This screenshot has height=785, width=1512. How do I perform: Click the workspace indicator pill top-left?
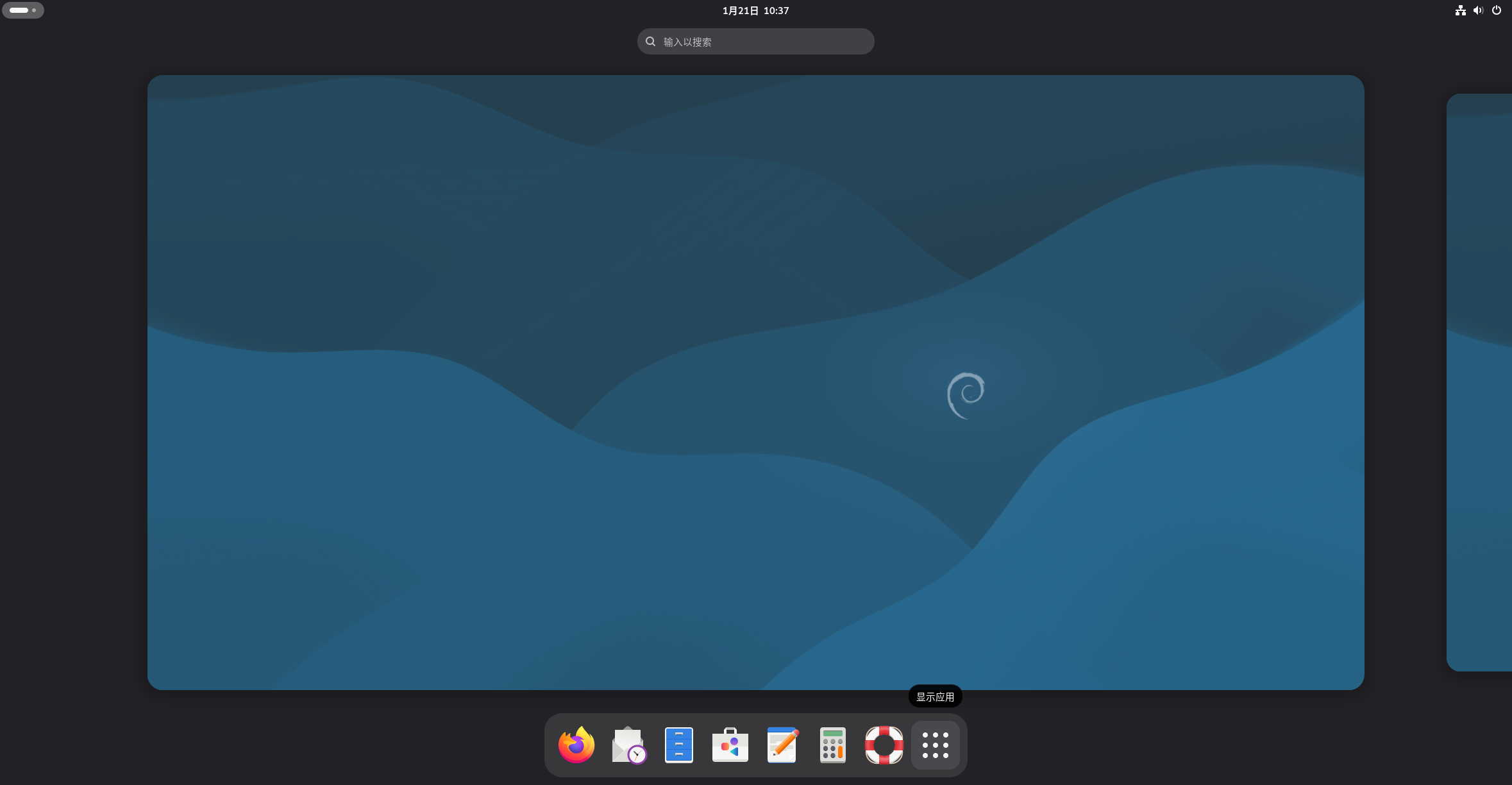click(19, 10)
